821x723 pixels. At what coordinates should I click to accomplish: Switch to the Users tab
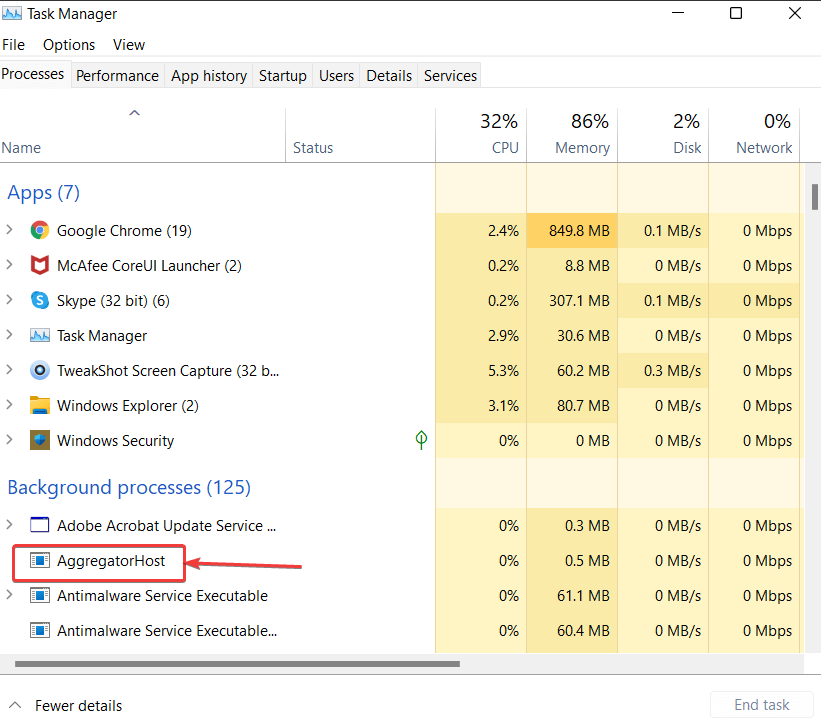[337, 76]
